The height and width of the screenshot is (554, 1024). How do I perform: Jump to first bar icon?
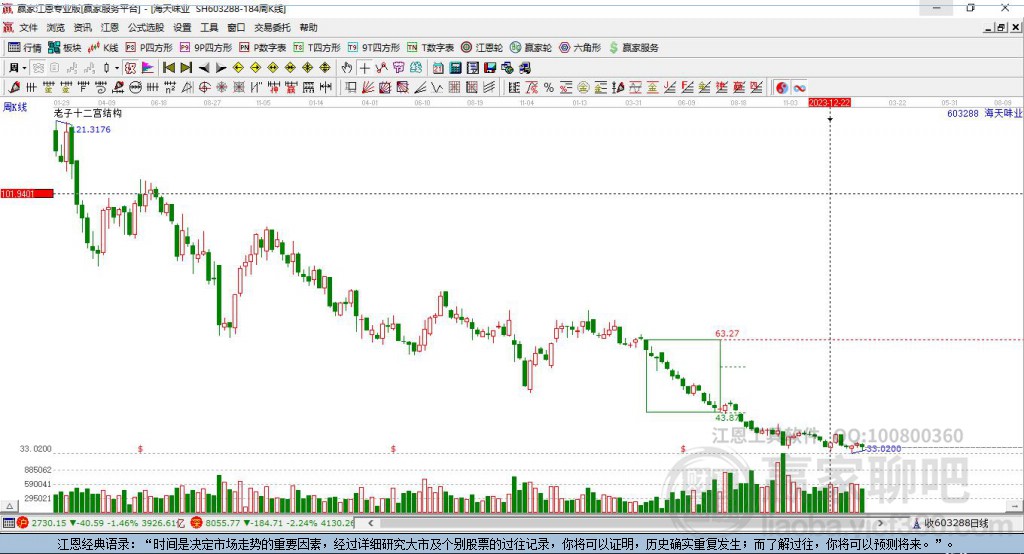(x=168, y=68)
